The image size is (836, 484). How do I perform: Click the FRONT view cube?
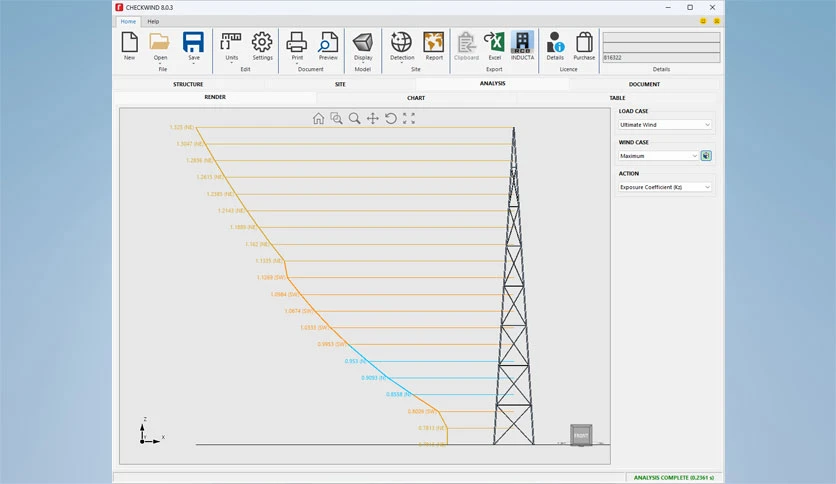click(x=581, y=435)
